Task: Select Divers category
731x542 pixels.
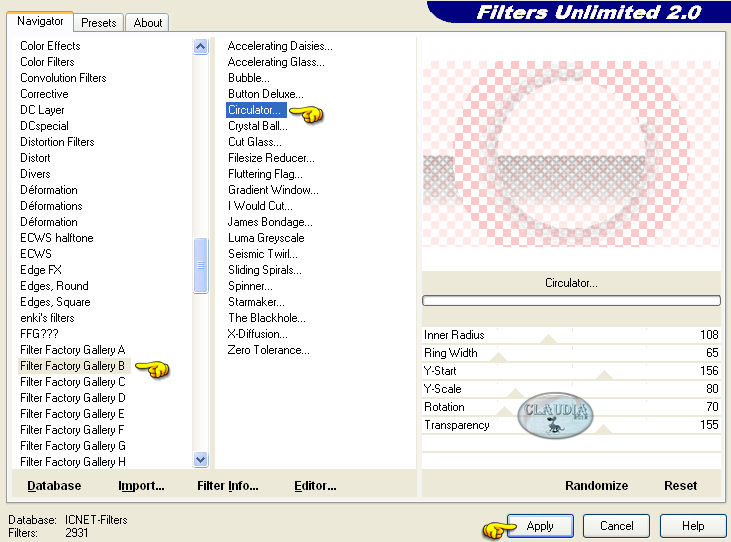Action: pyautogui.click(x=35, y=174)
